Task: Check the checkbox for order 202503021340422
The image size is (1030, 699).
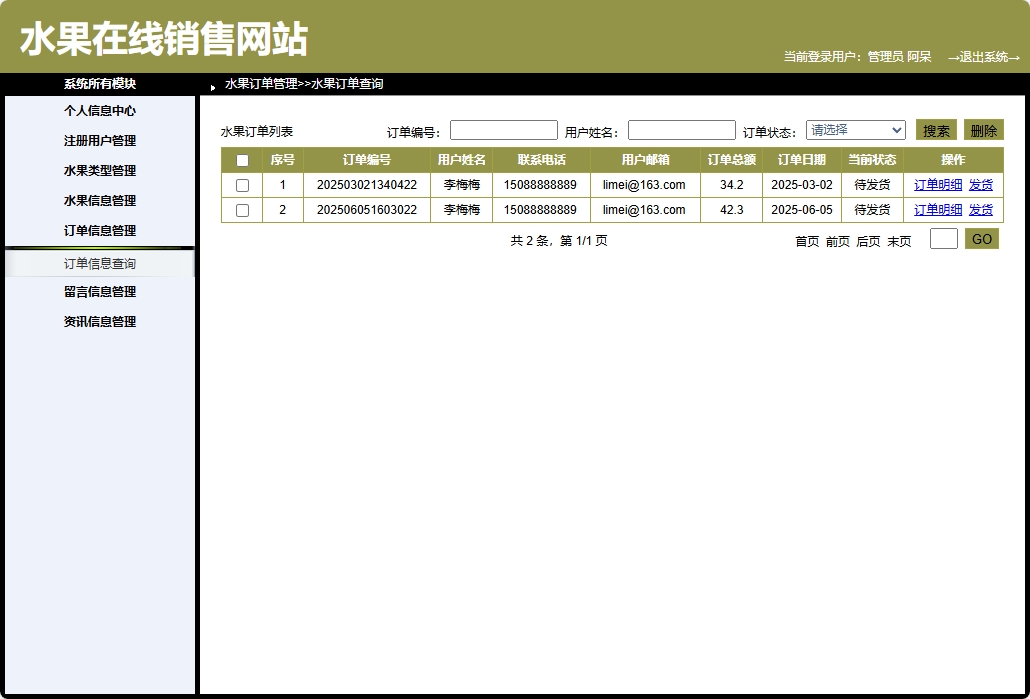Action: pos(241,184)
